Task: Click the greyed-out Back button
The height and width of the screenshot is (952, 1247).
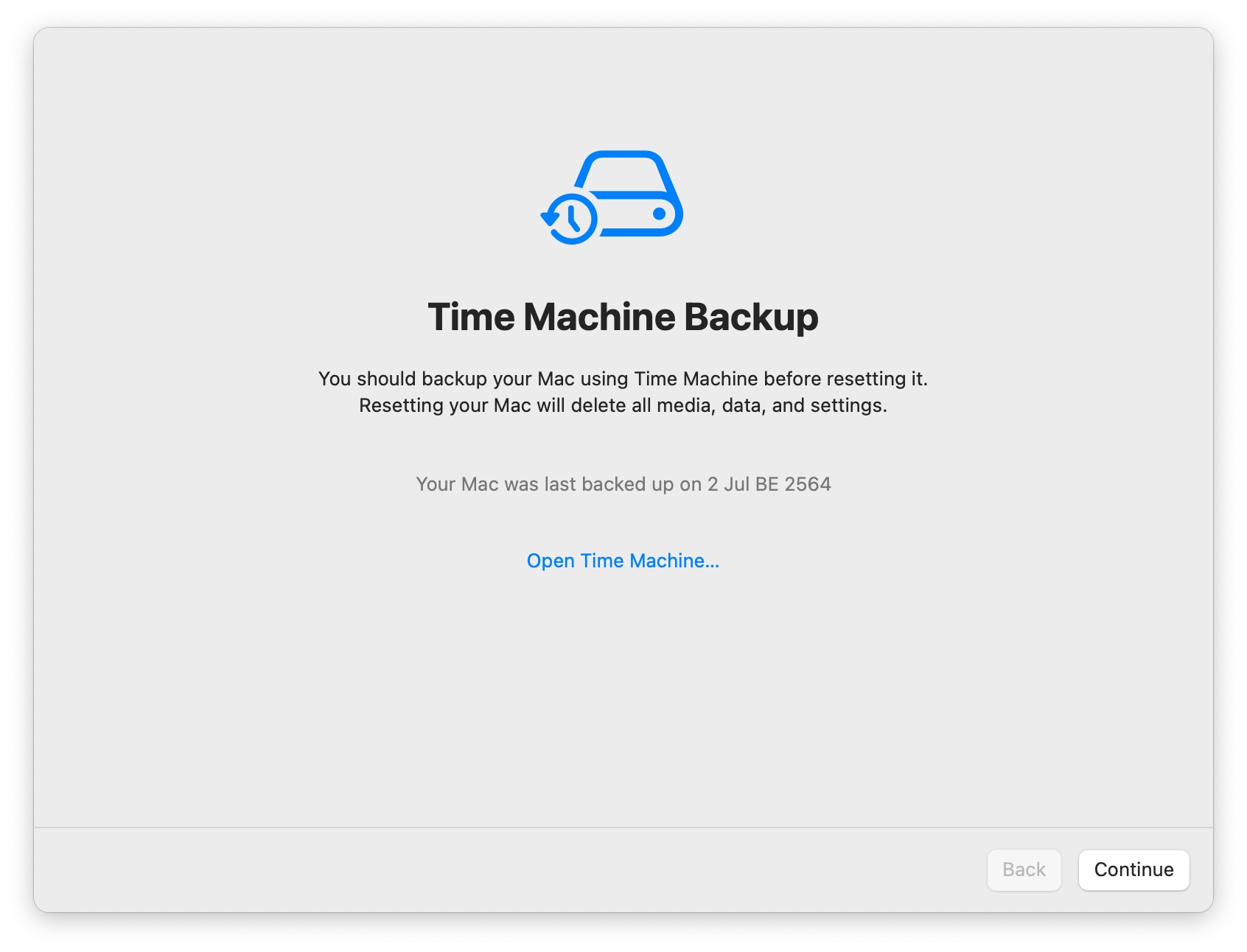Action: [x=1024, y=869]
